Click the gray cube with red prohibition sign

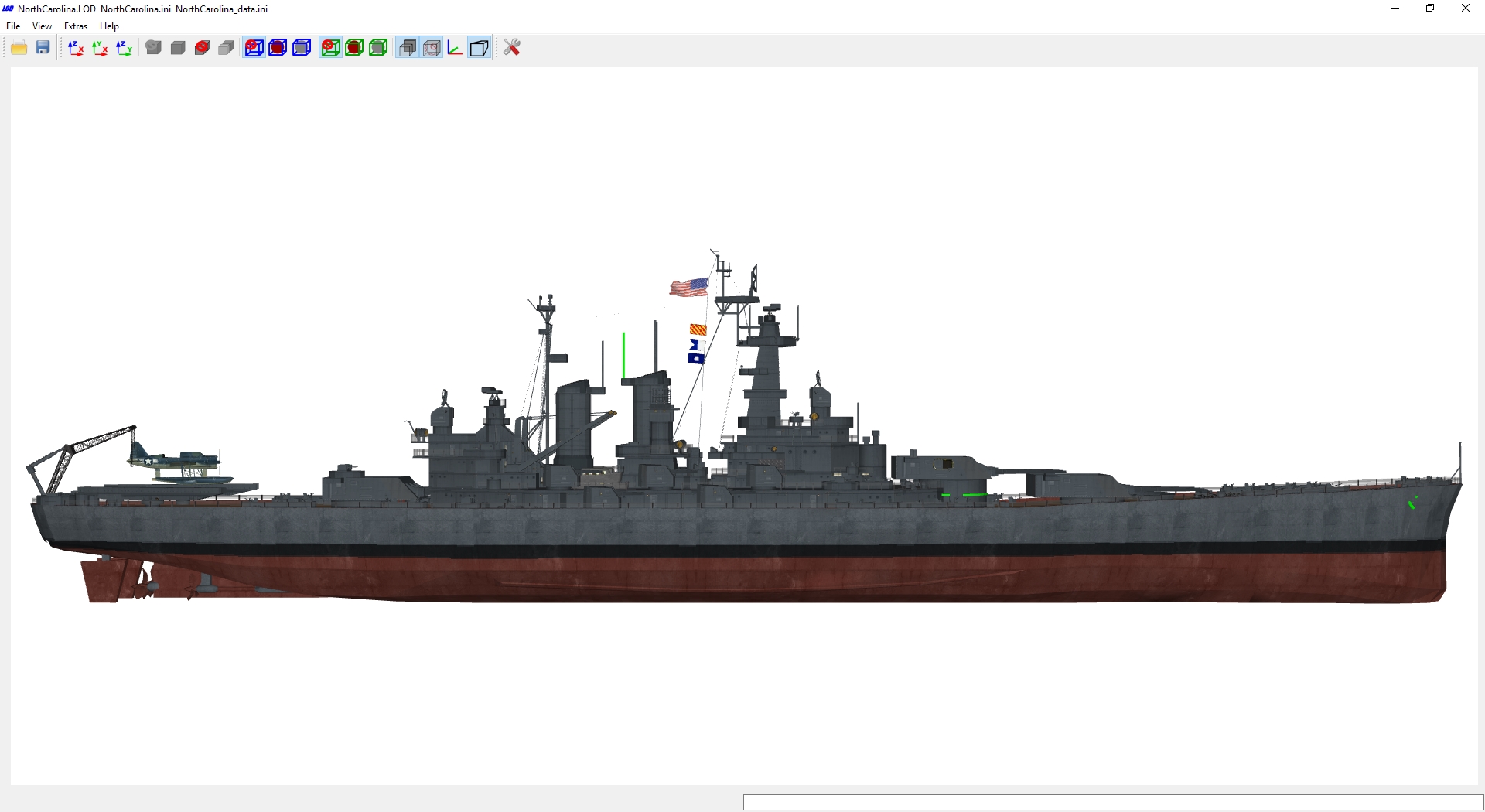pyautogui.click(x=203, y=48)
